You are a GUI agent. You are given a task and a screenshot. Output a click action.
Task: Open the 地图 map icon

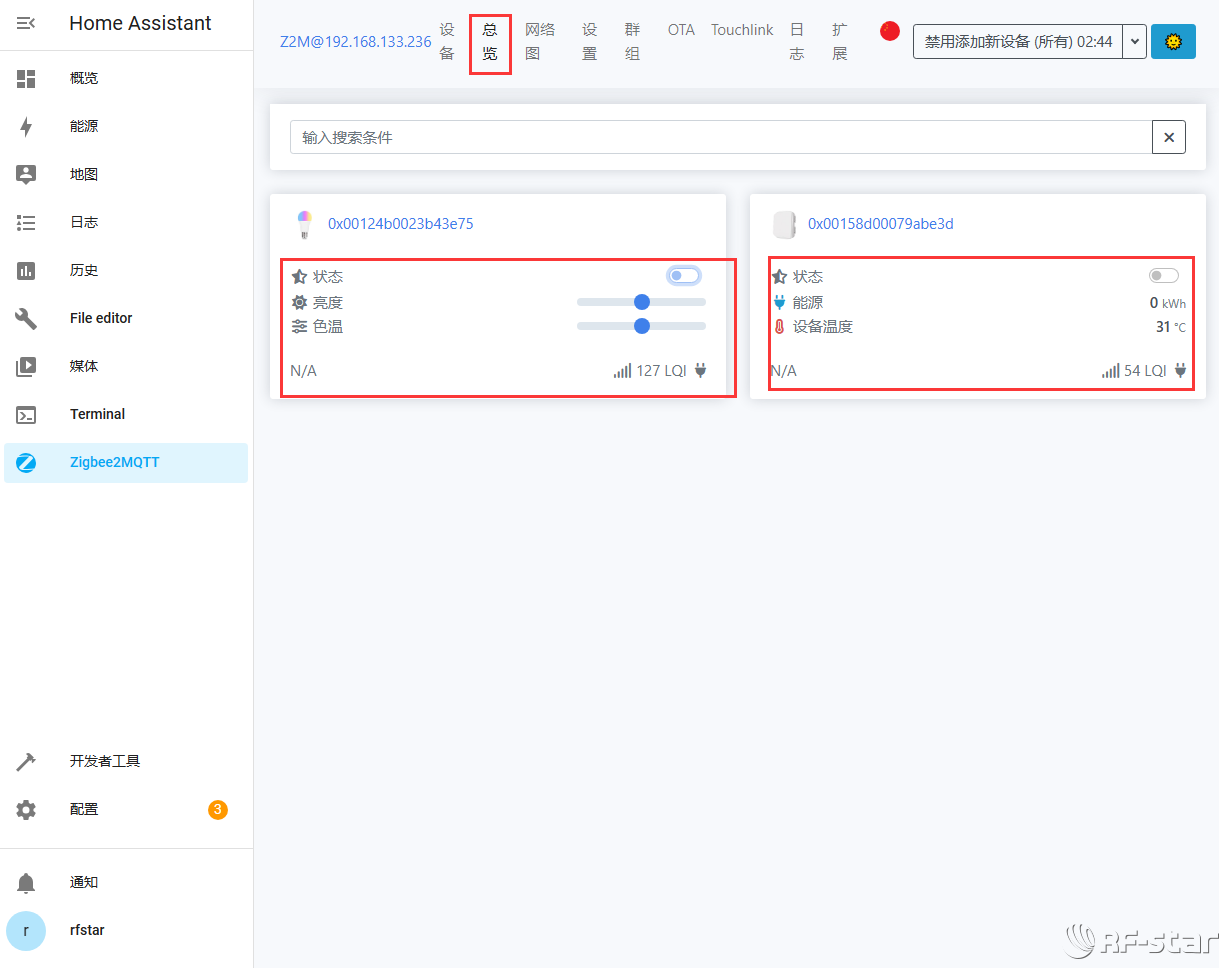26,175
